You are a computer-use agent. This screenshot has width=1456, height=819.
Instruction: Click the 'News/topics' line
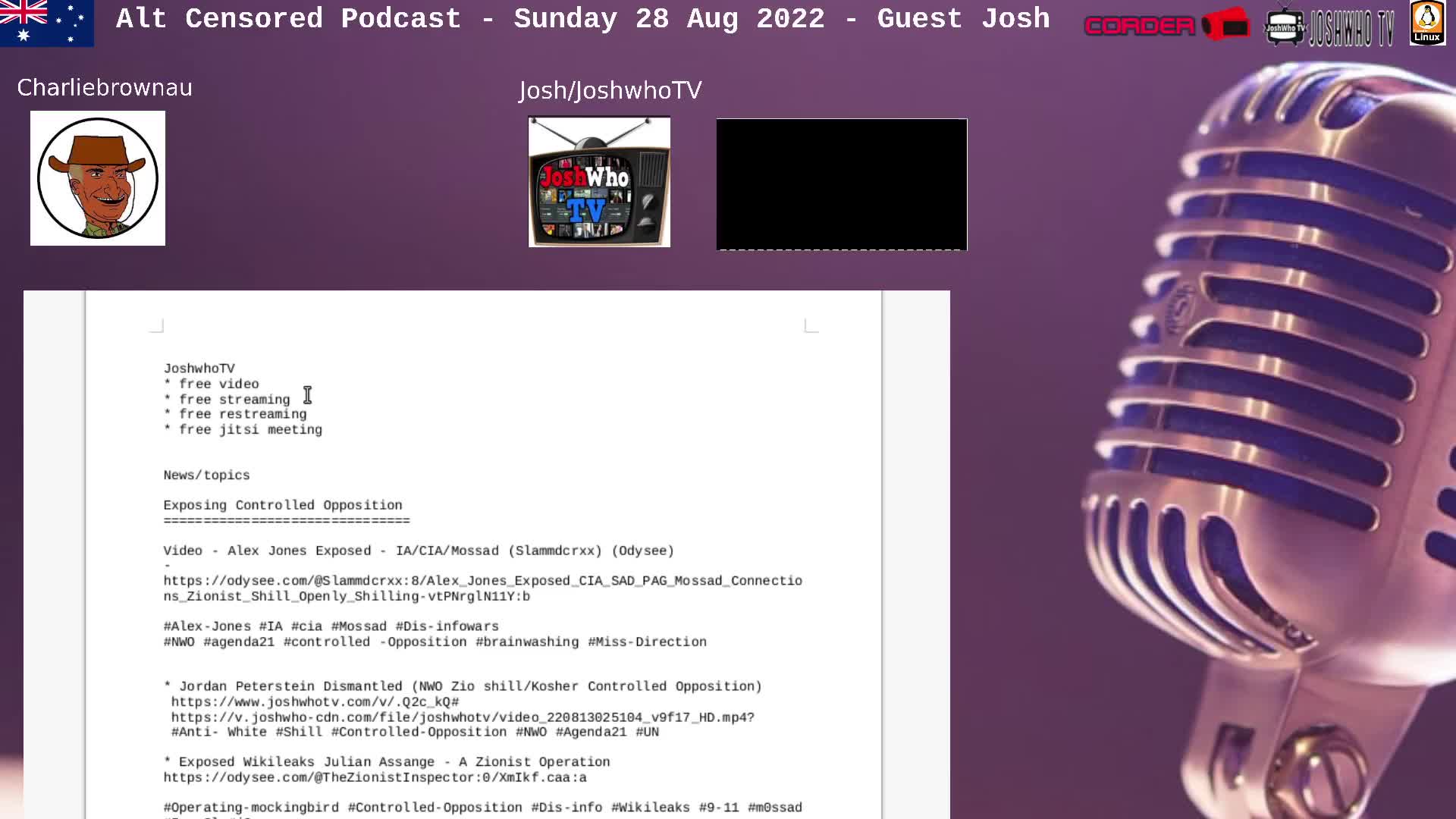click(x=206, y=475)
